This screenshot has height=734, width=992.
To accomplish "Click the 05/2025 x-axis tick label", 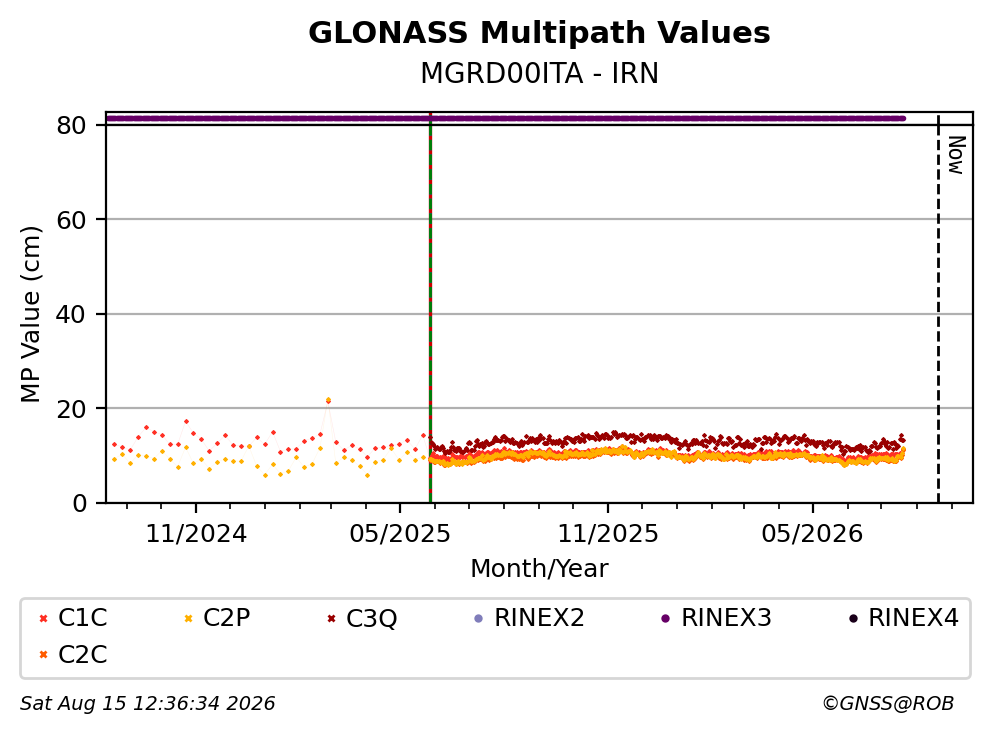I will click(400, 534).
